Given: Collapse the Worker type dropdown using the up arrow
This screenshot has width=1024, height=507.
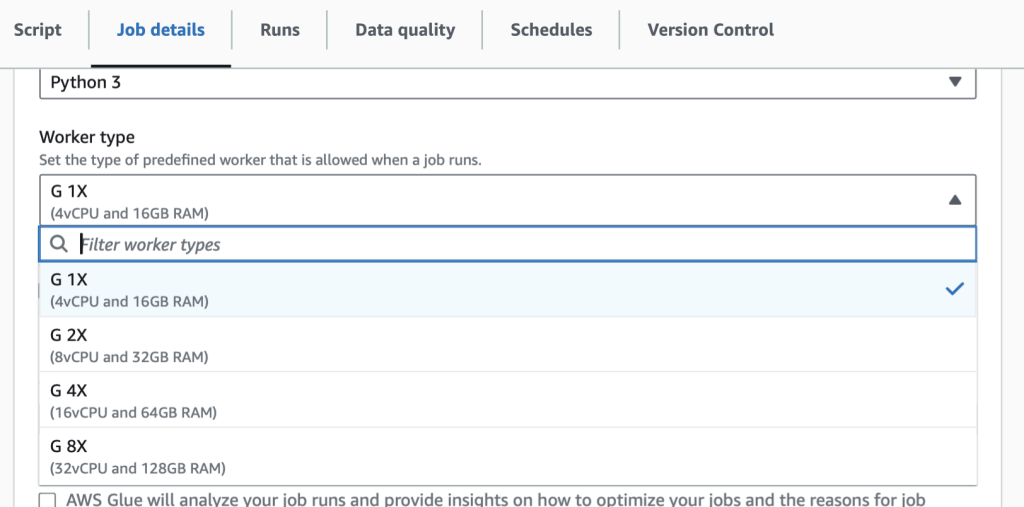Looking at the screenshot, I should (x=954, y=200).
